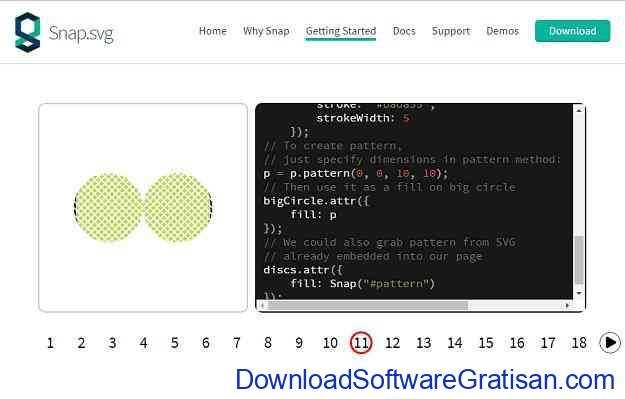Jump to tutorial step 1
Viewport: 625px width, 399px height.
[x=50, y=343]
